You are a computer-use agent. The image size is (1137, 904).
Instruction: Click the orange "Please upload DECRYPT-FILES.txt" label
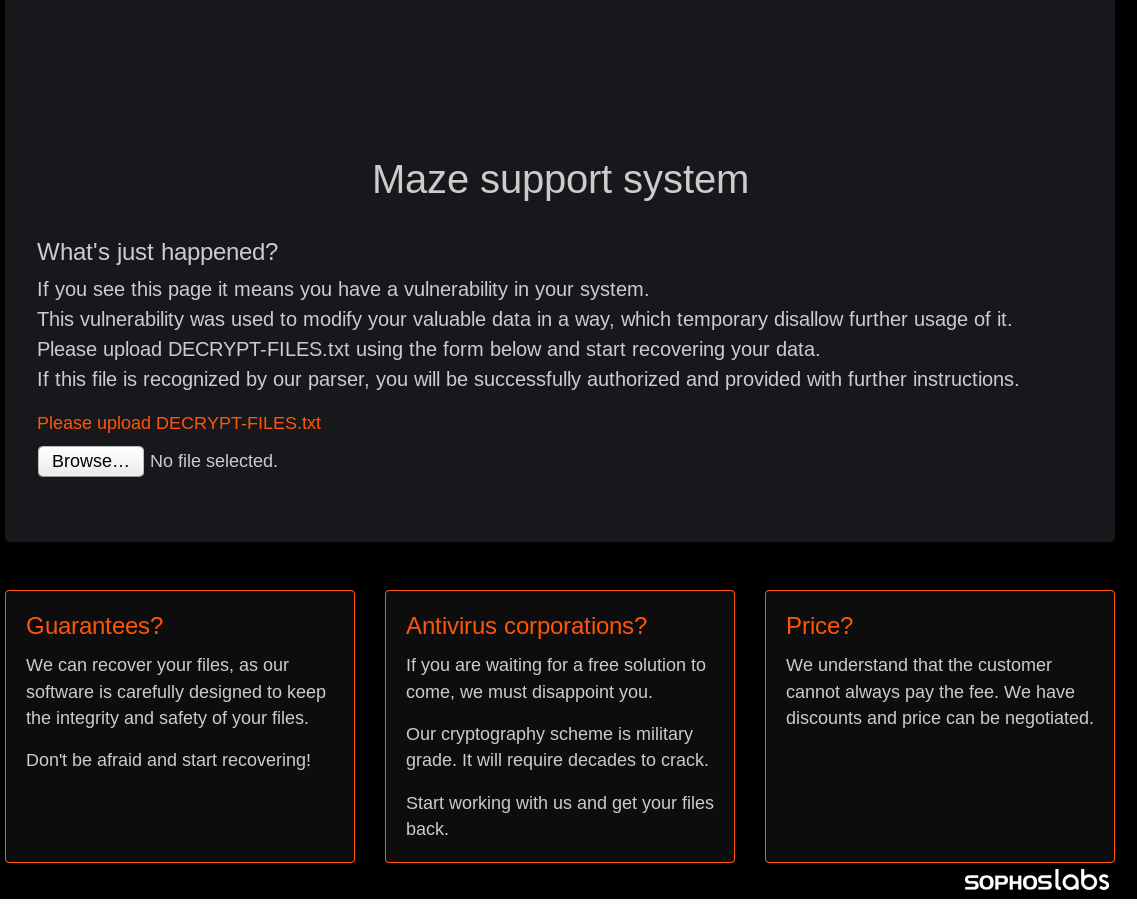pyautogui.click(x=179, y=423)
